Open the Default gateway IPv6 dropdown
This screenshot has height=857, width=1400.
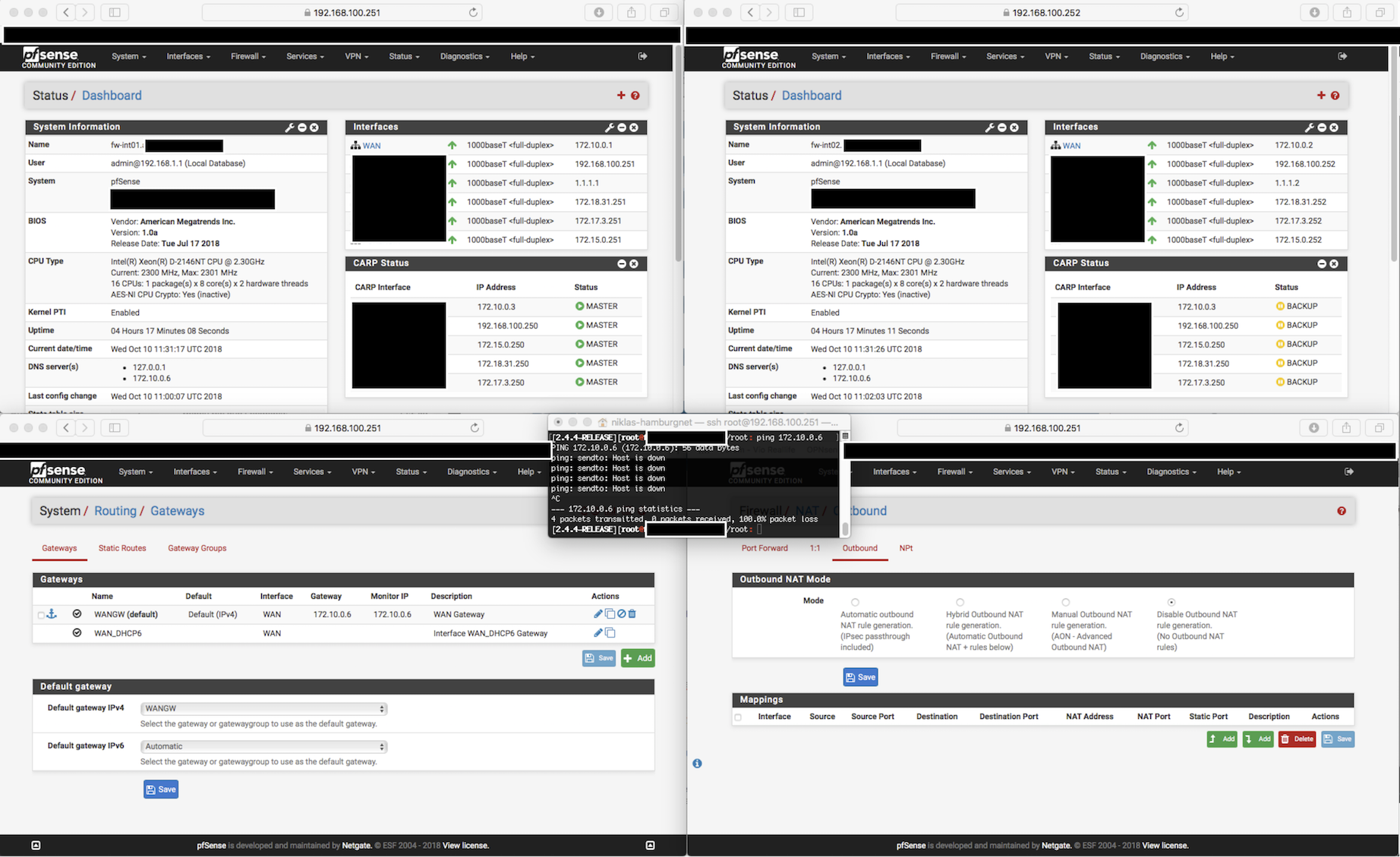tap(263, 746)
